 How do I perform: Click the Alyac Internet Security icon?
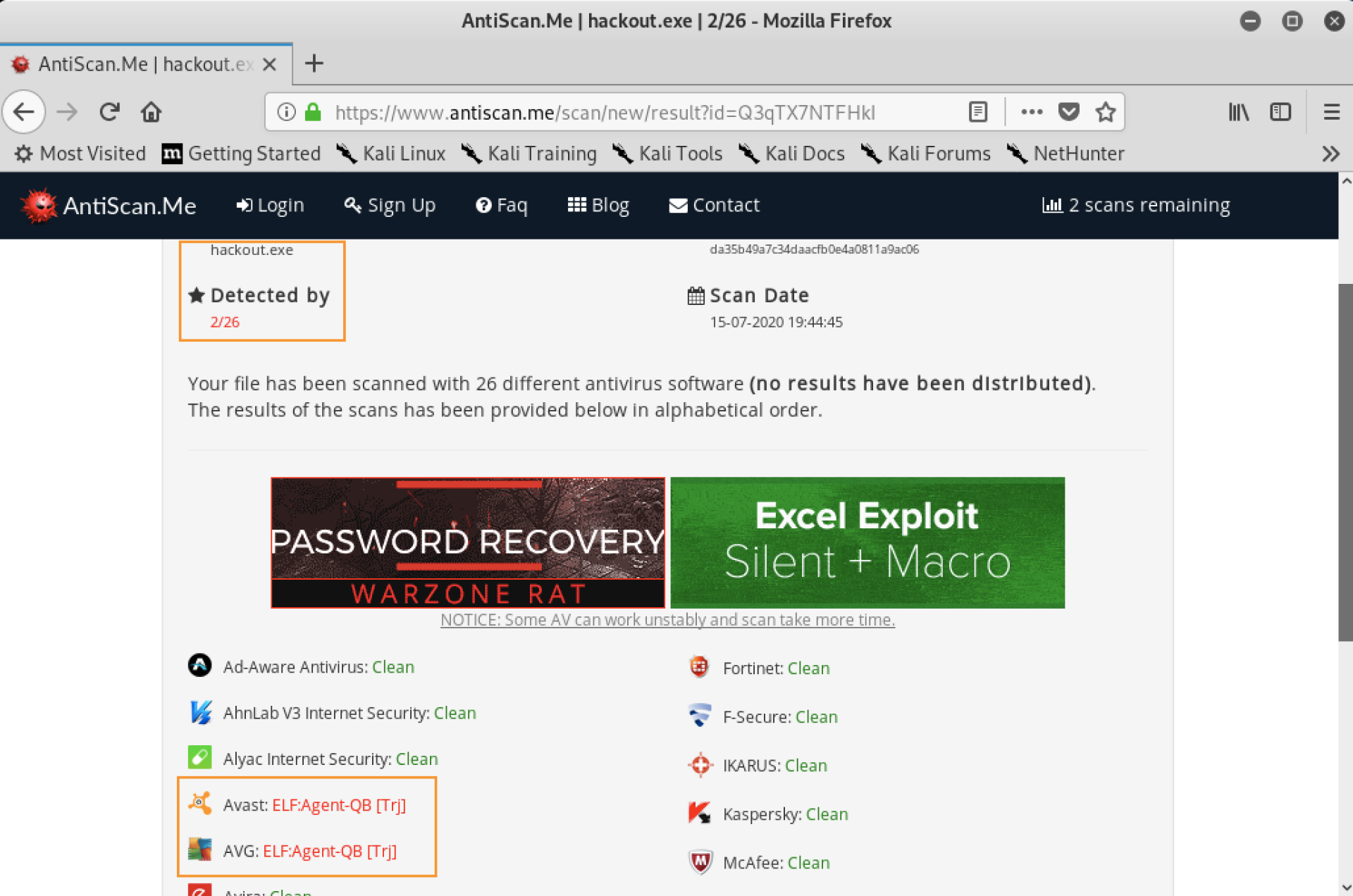(x=200, y=758)
